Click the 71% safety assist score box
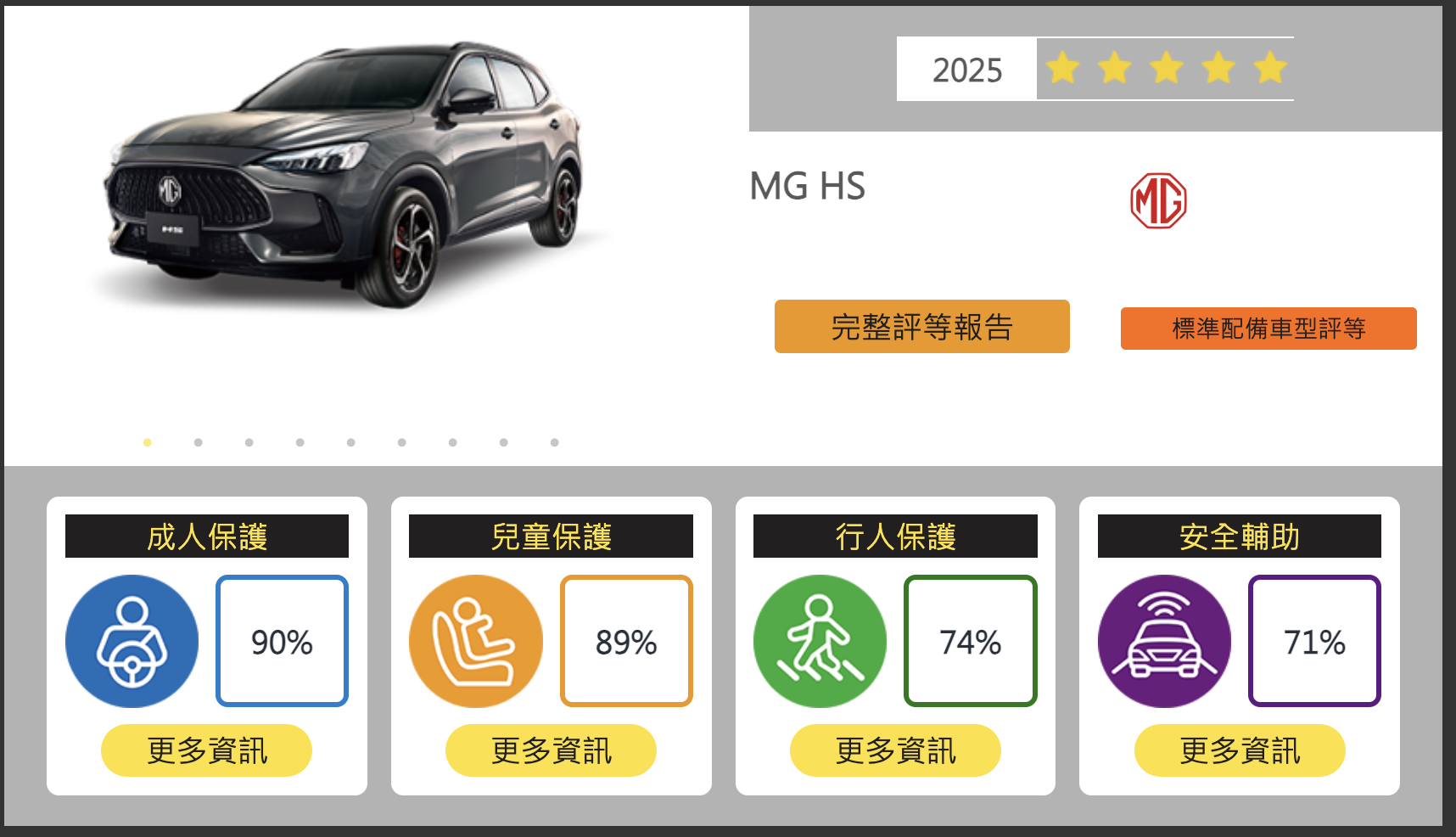 tap(1314, 641)
